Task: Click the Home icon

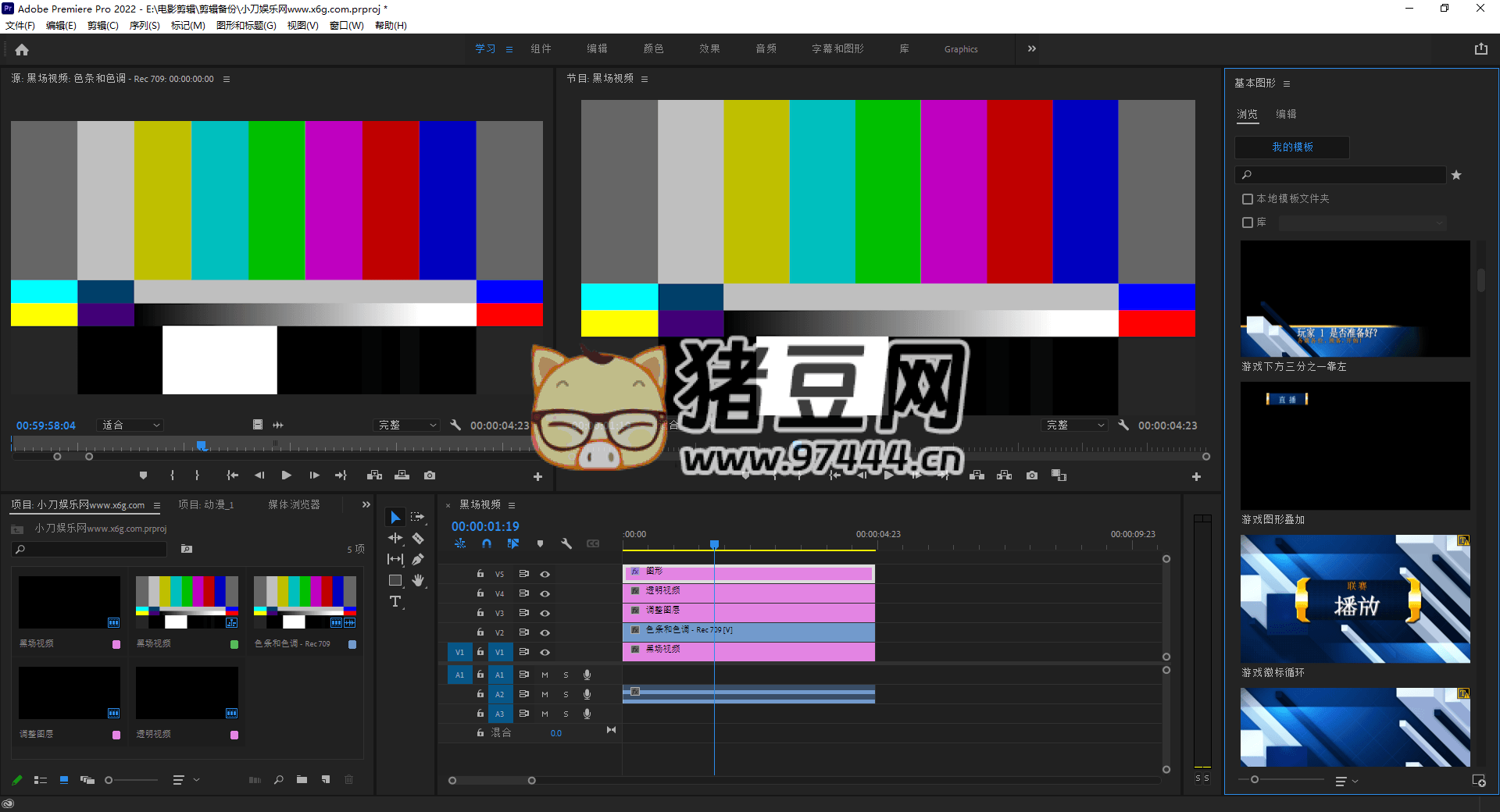Action: [22, 50]
